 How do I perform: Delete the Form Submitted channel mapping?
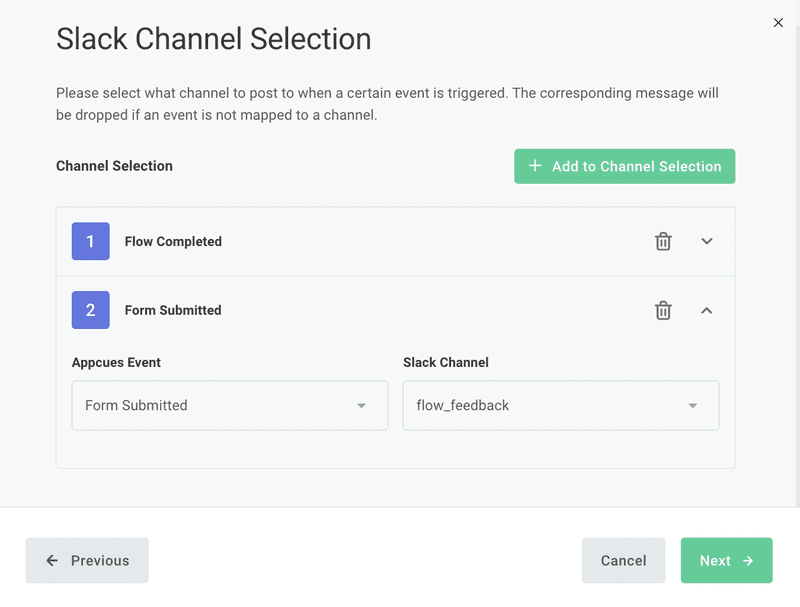point(663,310)
